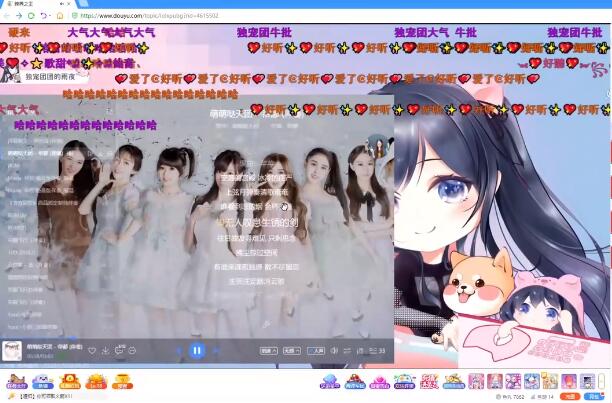Click the streamer name badge at left

[44, 76]
